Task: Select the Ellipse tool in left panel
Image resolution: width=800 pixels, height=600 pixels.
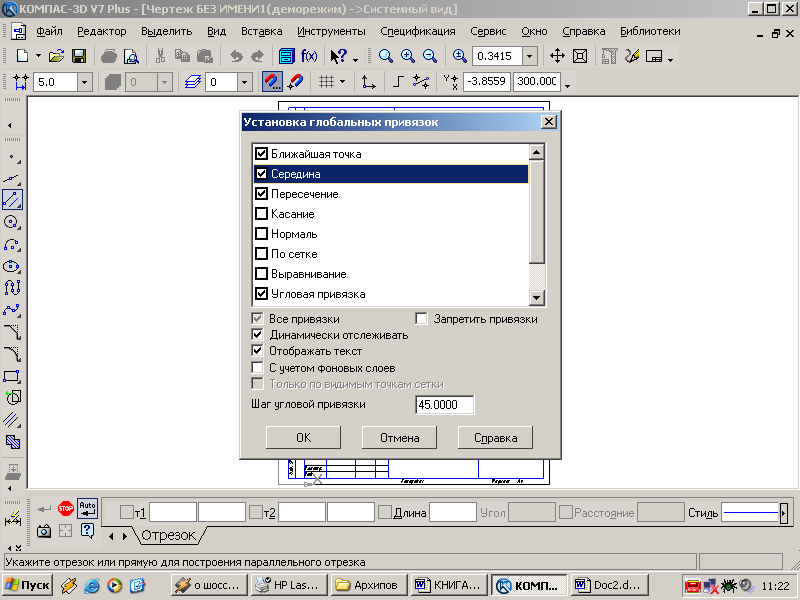Action: coord(12,266)
